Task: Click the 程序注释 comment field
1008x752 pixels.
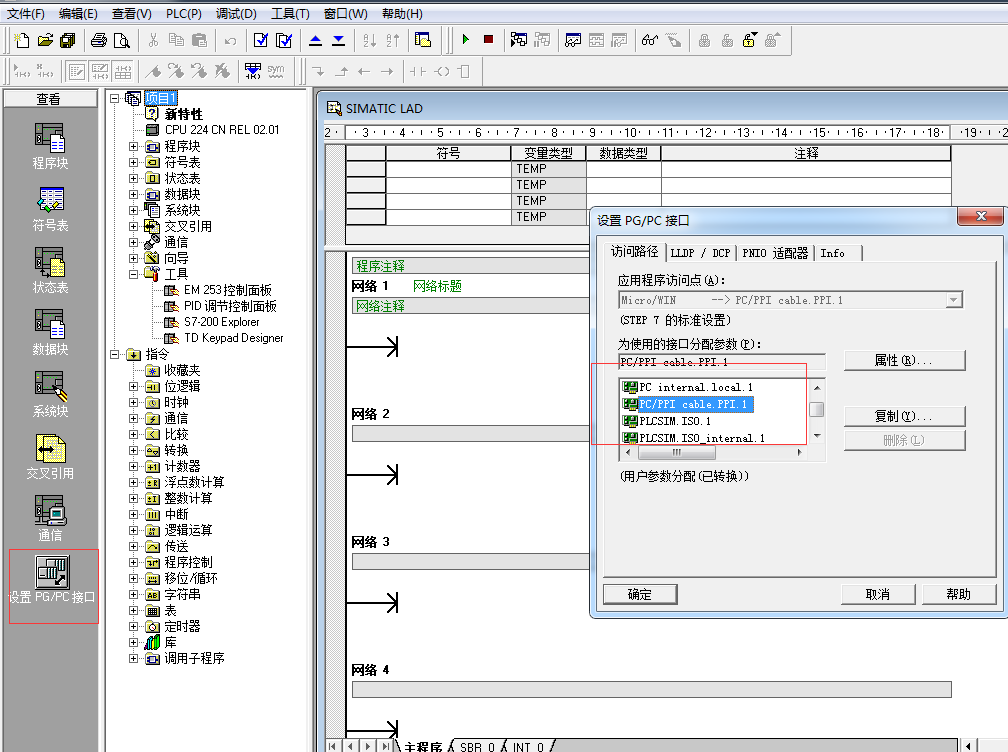Action: click(471, 266)
